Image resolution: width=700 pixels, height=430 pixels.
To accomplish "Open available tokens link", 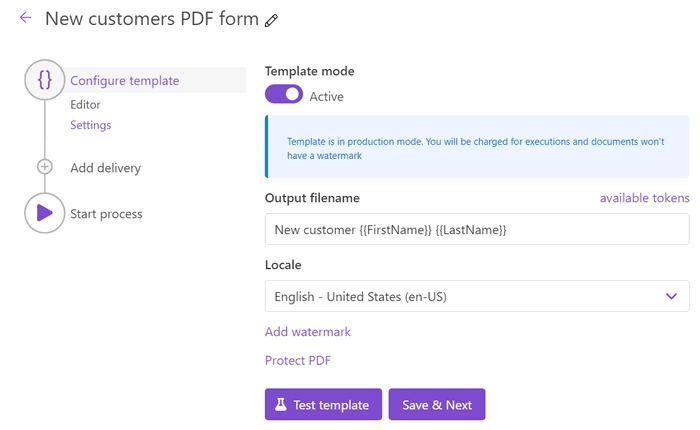I will (645, 198).
